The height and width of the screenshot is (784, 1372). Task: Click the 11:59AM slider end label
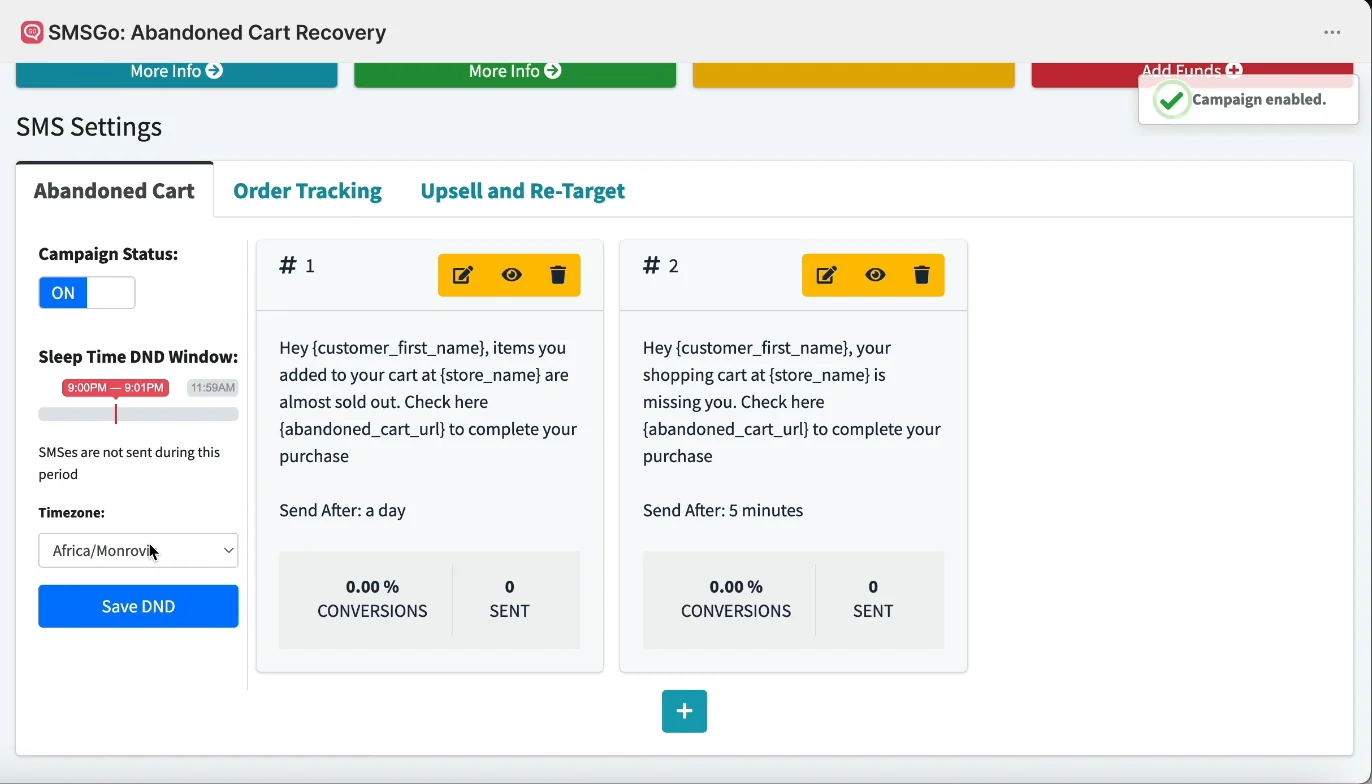click(x=213, y=388)
